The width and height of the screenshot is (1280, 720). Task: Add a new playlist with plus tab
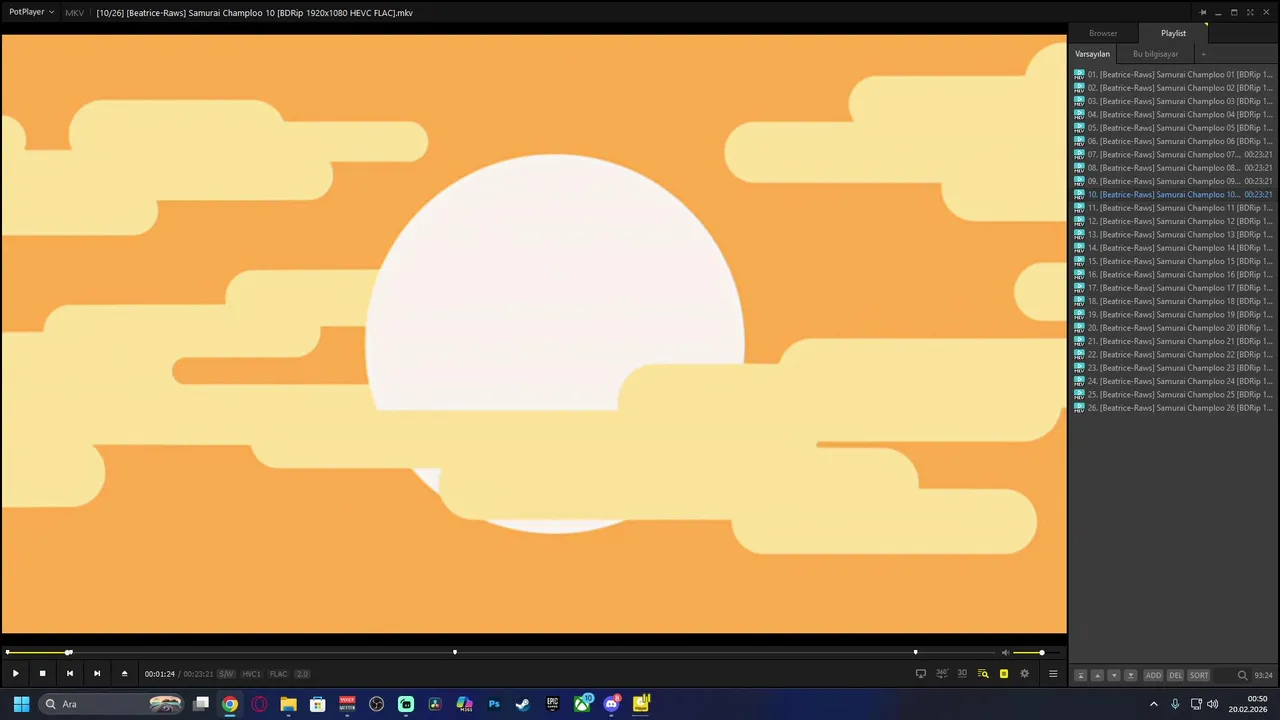pyautogui.click(x=1203, y=54)
